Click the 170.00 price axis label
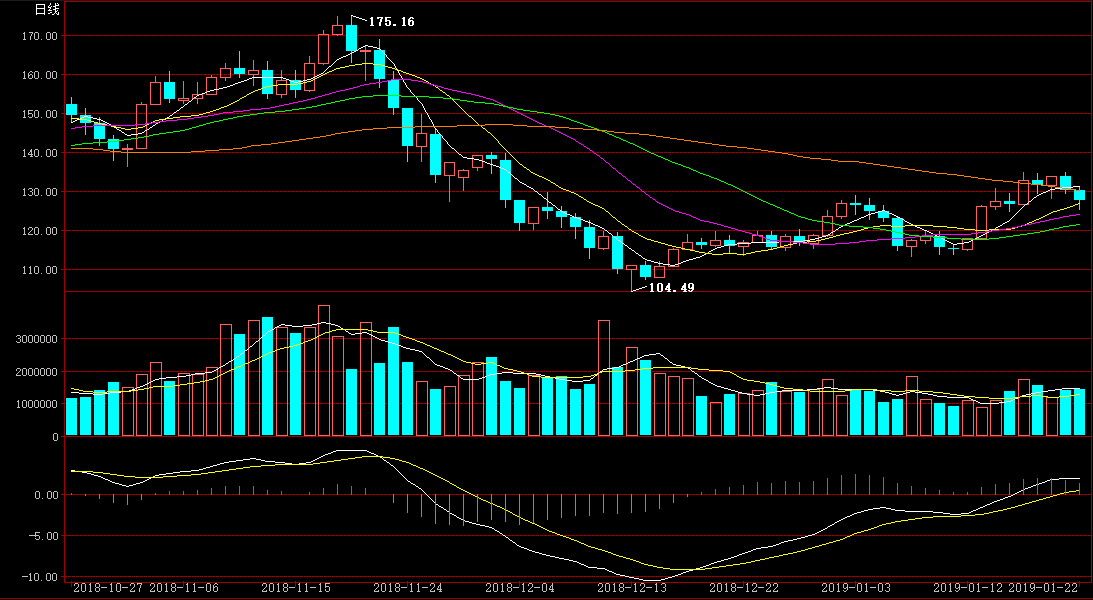The height and width of the screenshot is (600, 1093). tap(41, 36)
